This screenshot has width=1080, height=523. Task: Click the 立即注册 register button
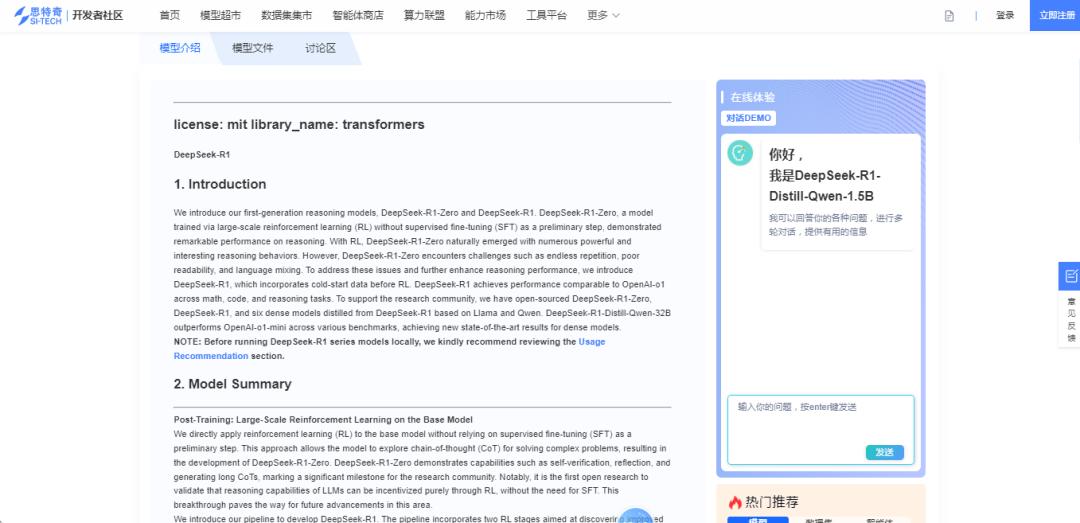coord(1055,15)
